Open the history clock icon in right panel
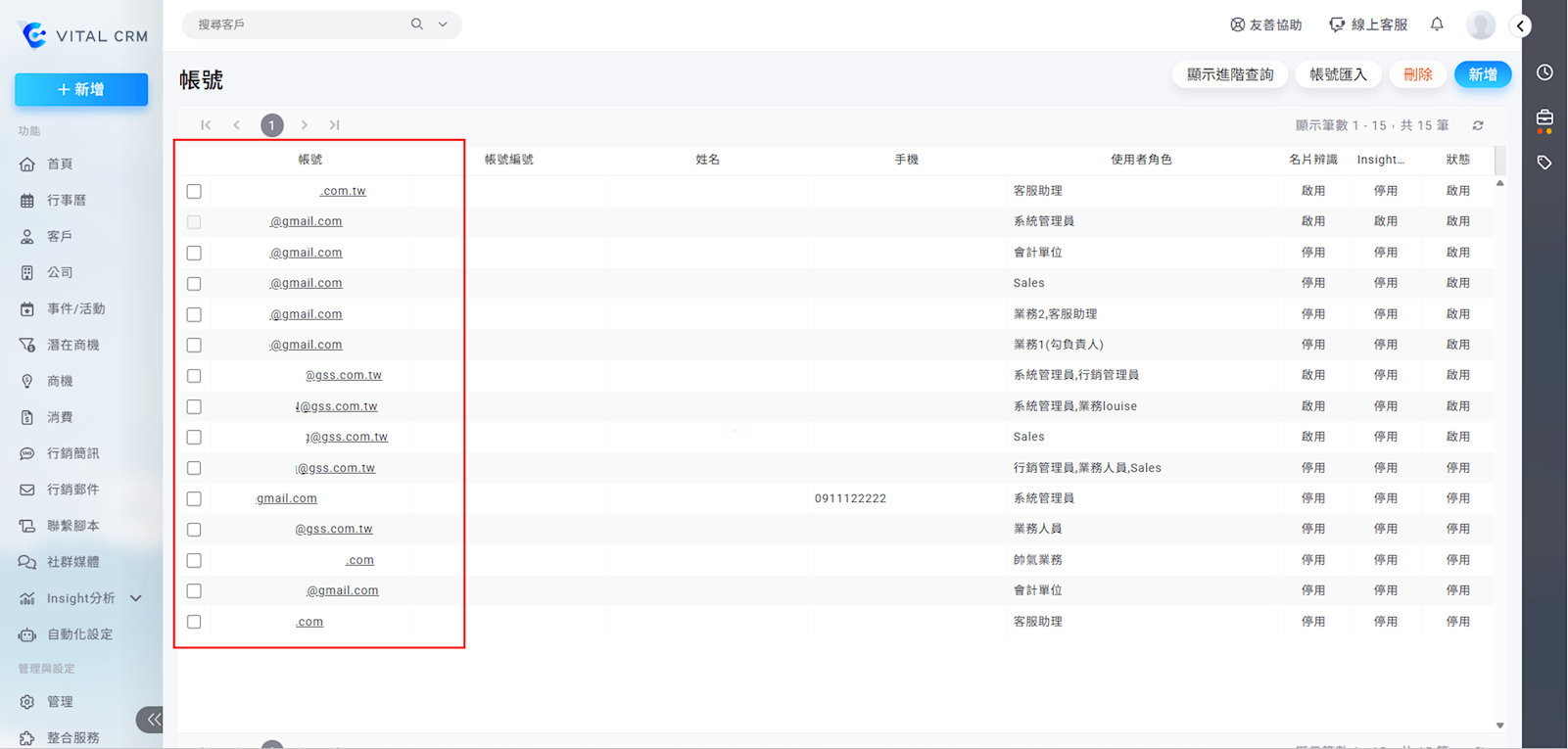Screen dimensions: 1568x749 1544,72
